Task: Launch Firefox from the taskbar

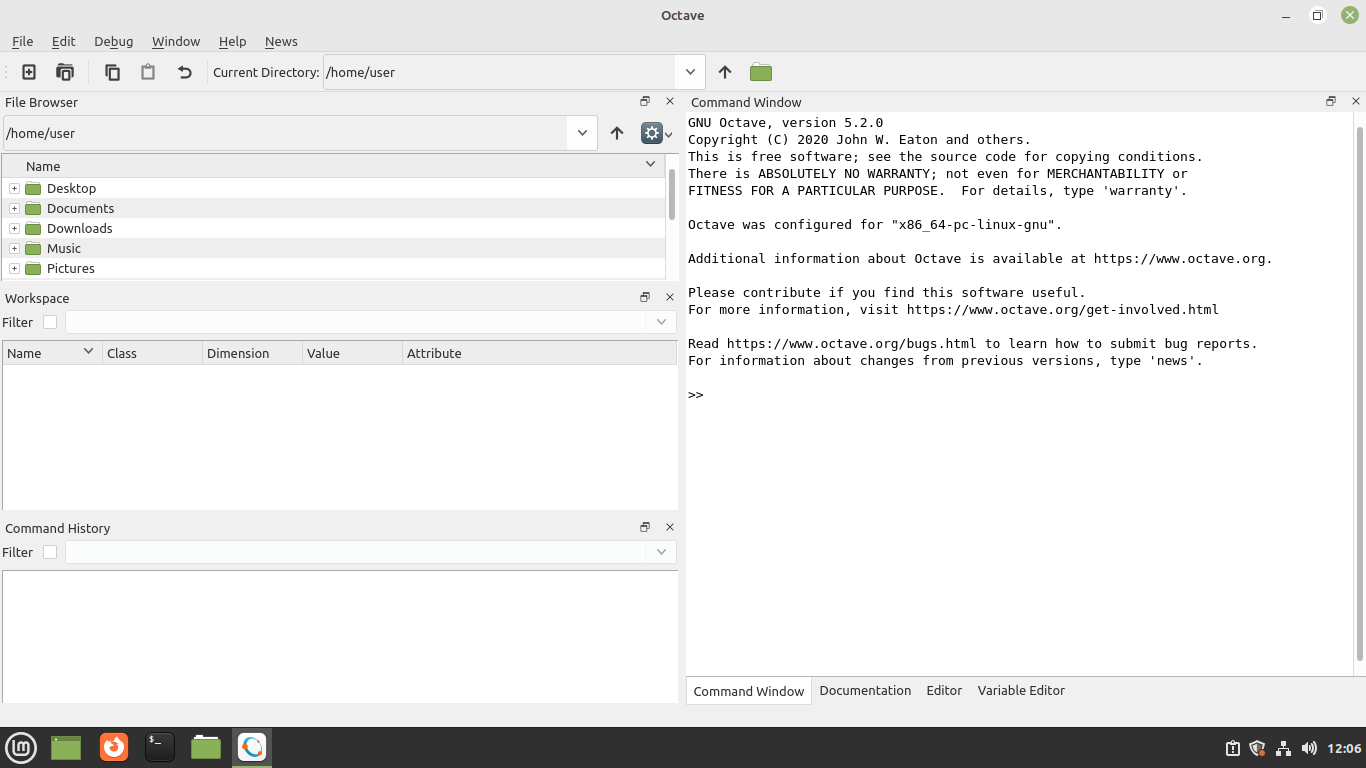Action: click(114, 747)
